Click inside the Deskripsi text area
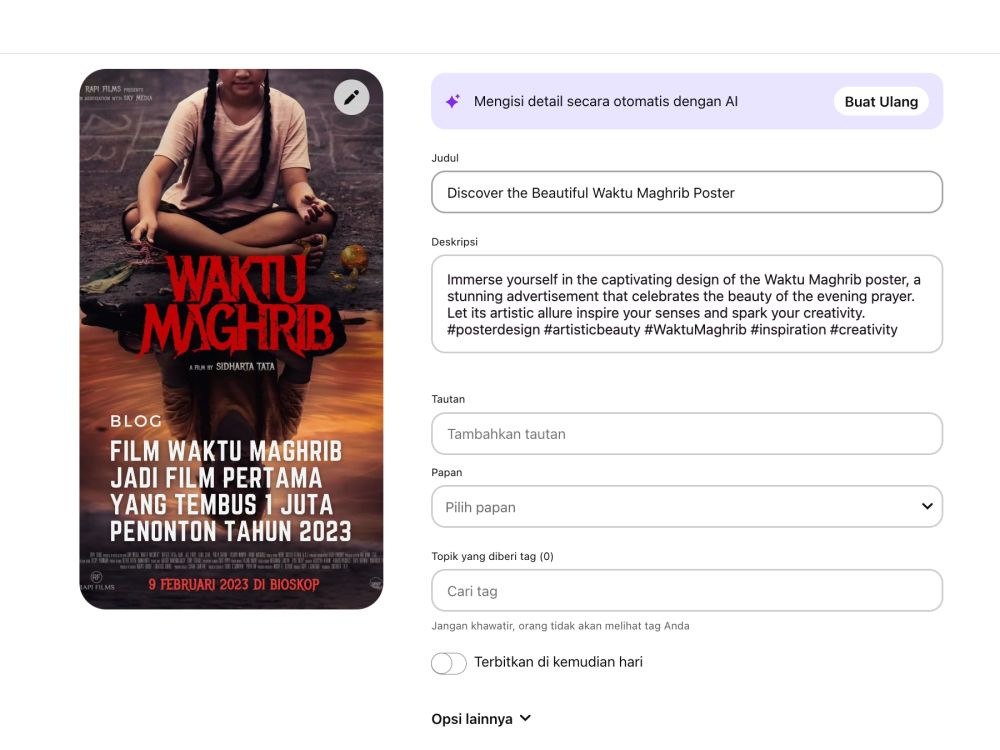The image size is (1000, 750). coord(687,304)
